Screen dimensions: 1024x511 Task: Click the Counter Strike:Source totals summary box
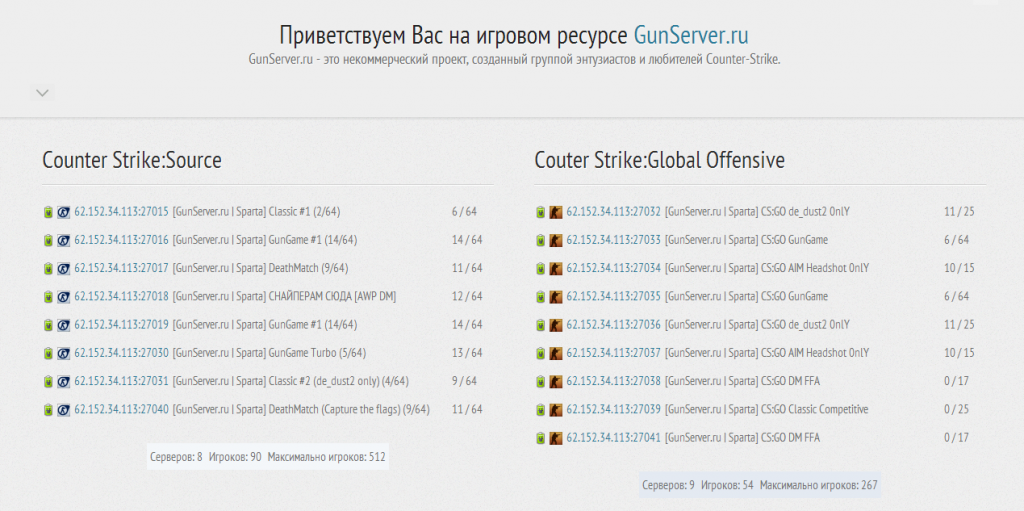click(267, 457)
